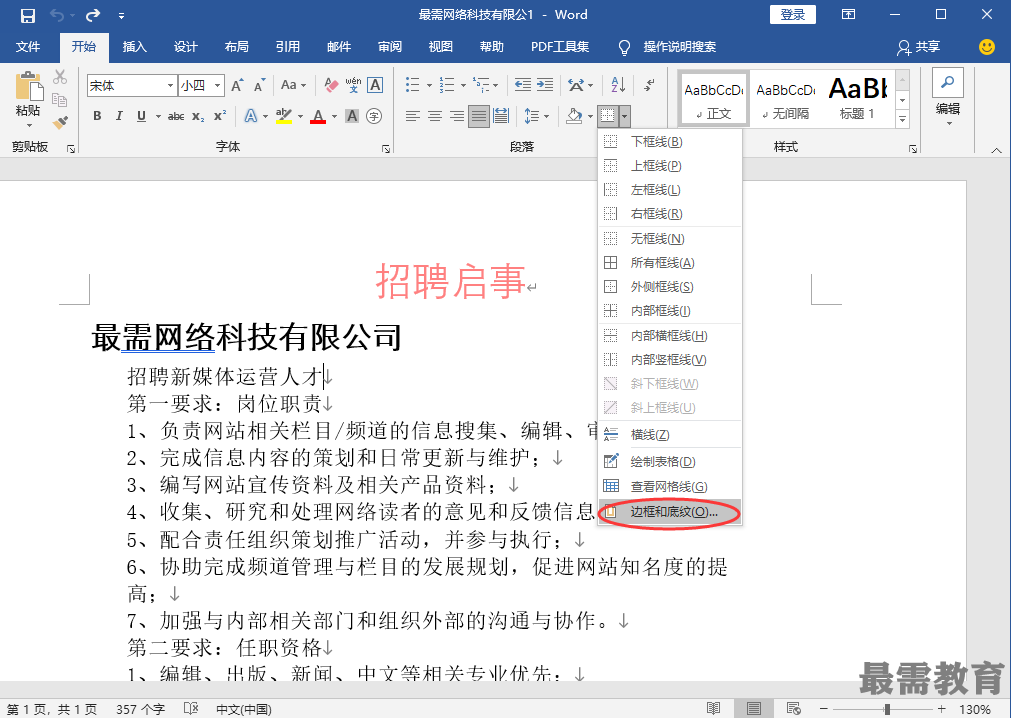Click the distributed alignment icon
Viewport: 1011px width, 718px height.
501,116
